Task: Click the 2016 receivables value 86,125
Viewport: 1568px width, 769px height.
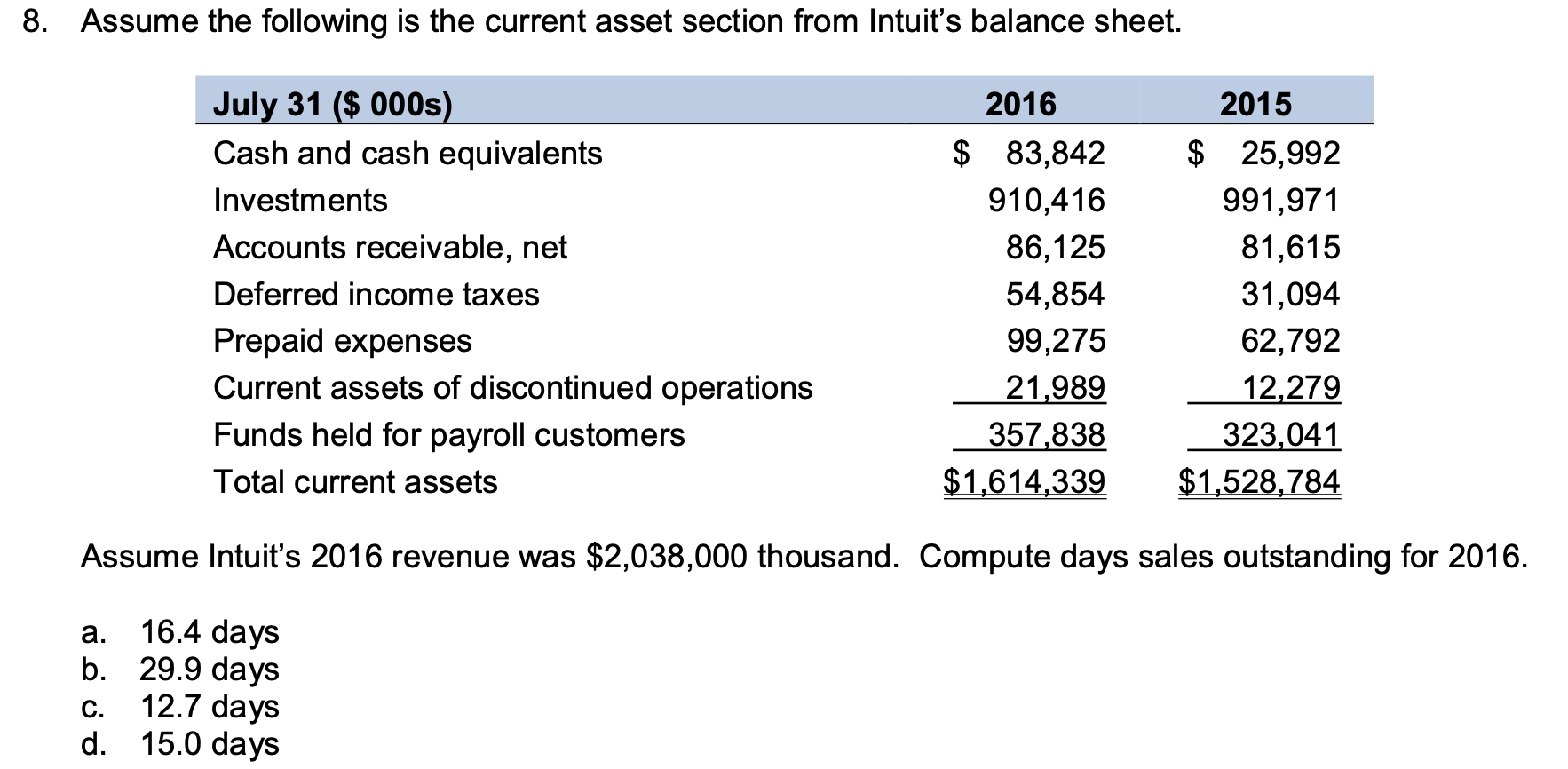Action: point(1056,248)
